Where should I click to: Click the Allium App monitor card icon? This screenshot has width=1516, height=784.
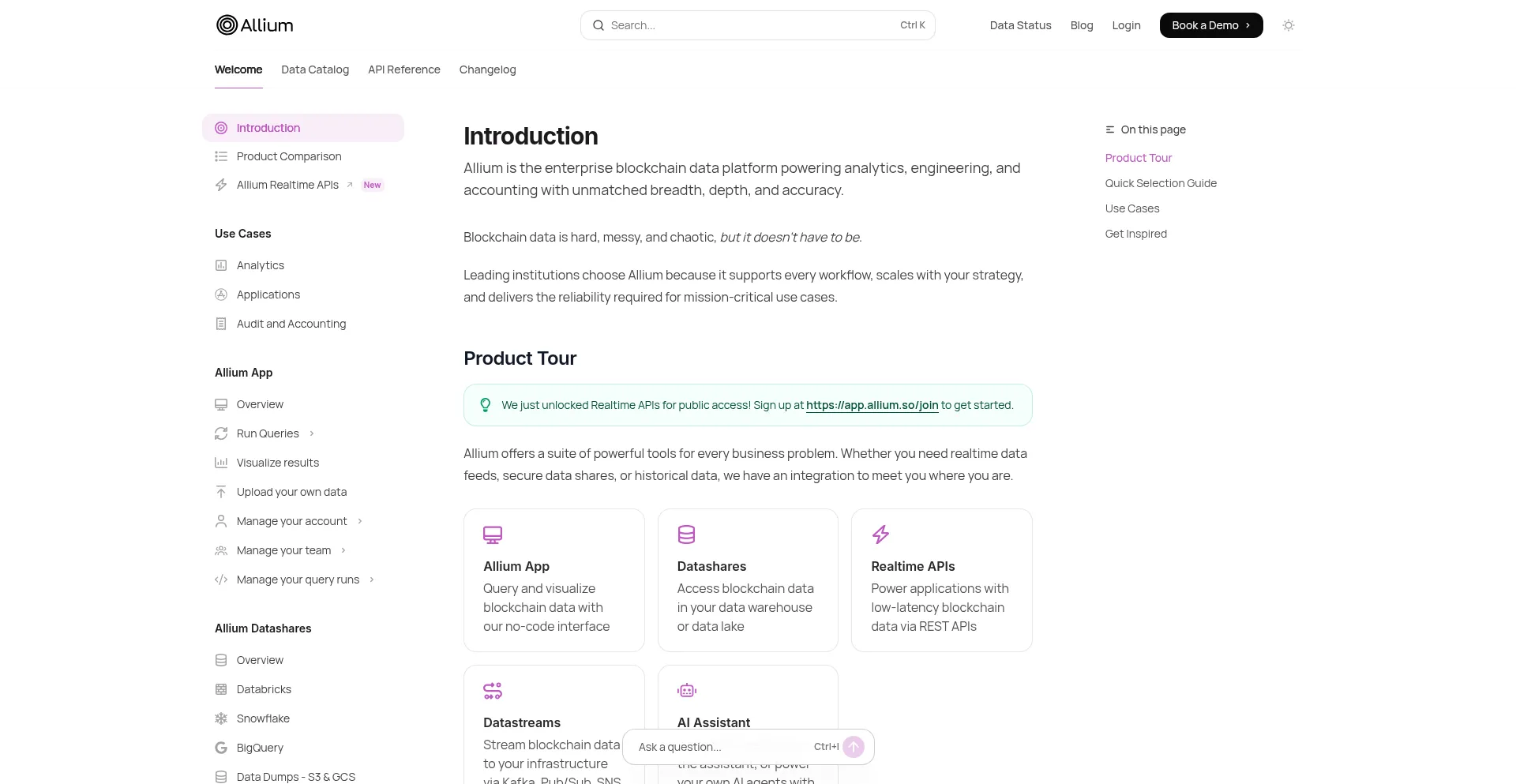(x=493, y=535)
